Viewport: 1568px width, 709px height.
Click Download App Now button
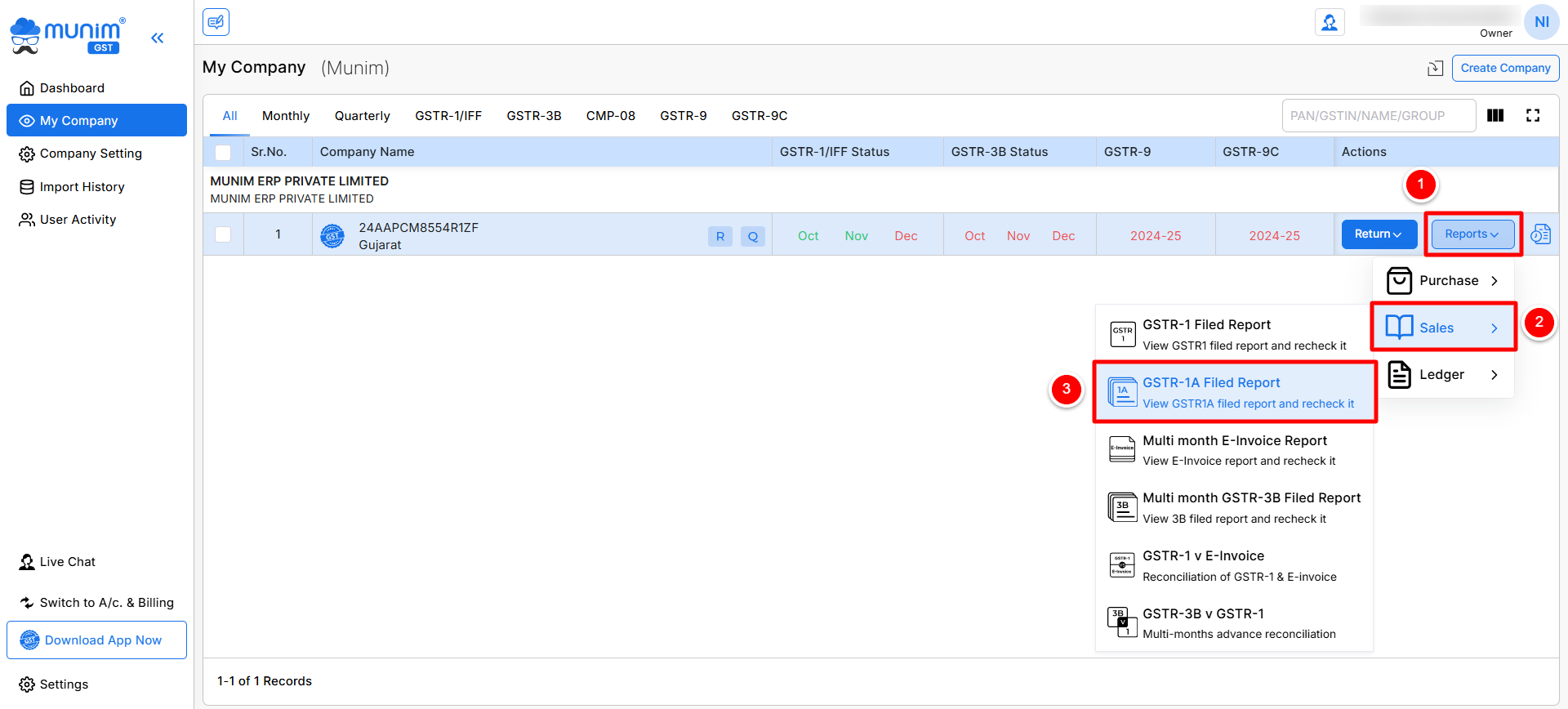pos(96,640)
